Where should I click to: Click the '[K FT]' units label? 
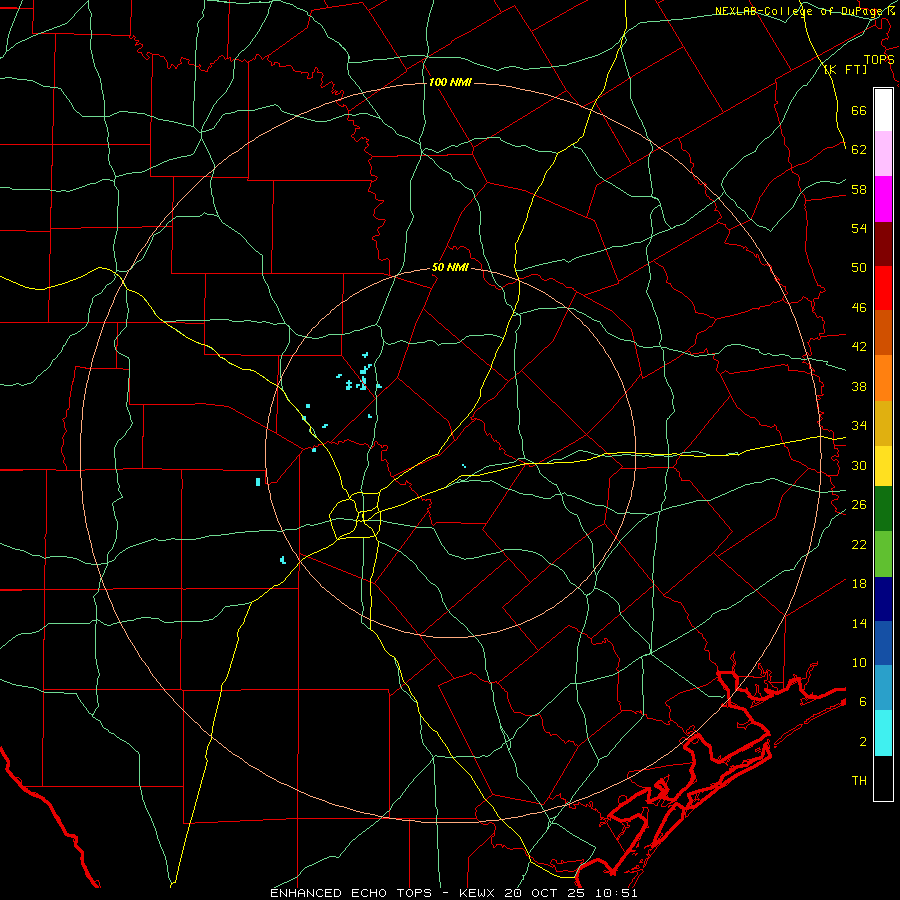(845, 69)
